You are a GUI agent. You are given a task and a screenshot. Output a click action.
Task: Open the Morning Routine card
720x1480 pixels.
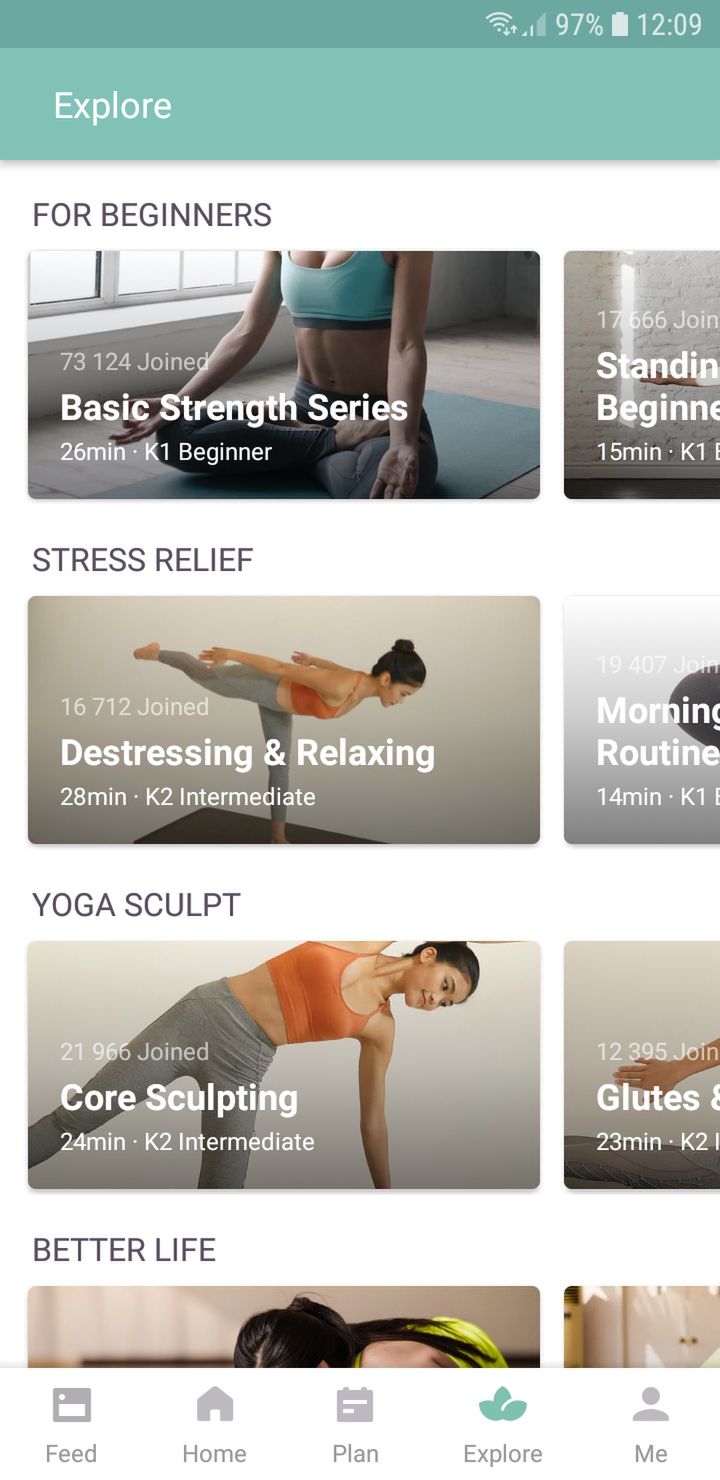tap(642, 720)
